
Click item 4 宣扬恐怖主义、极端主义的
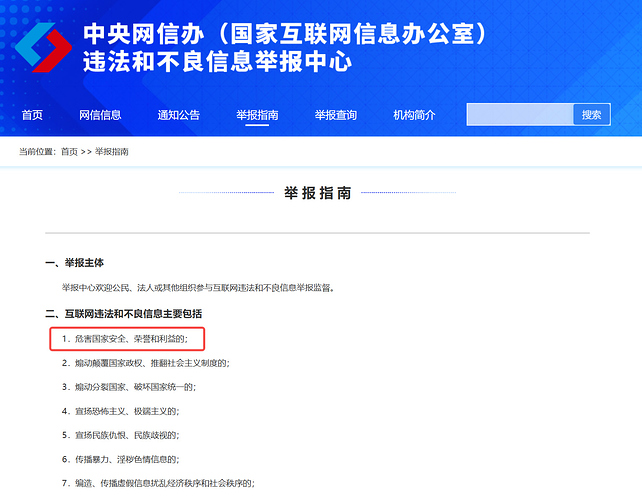pyautogui.click(x=120, y=411)
